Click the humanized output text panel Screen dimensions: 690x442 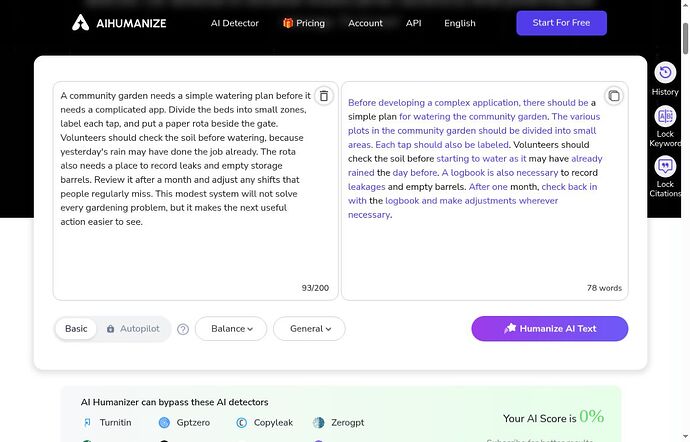coord(484,191)
